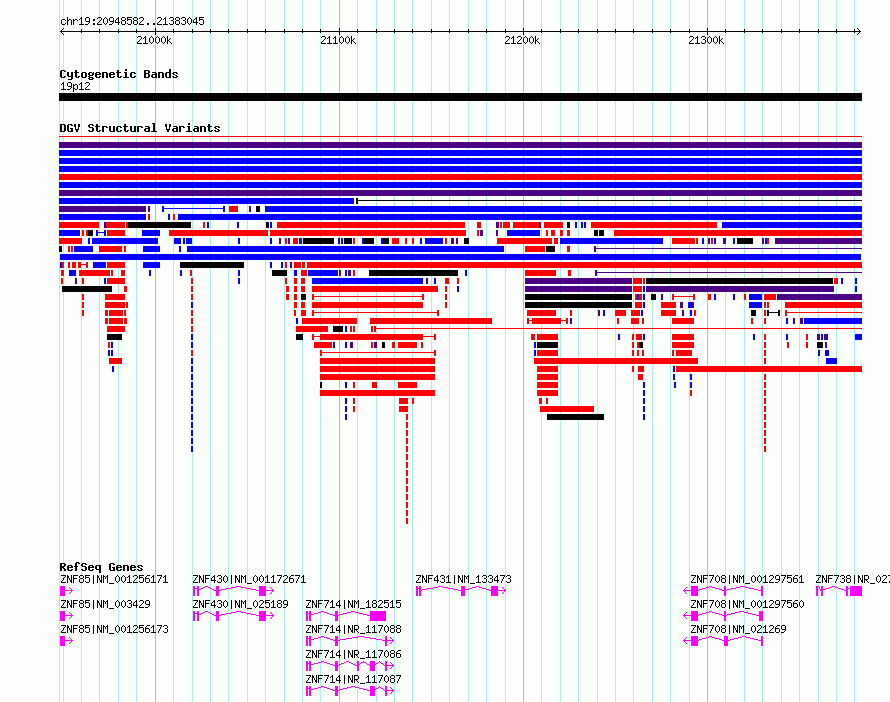Select ZNF714 NM_182515 gene model glyph
The image size is (890, 702).
(346, 616)
